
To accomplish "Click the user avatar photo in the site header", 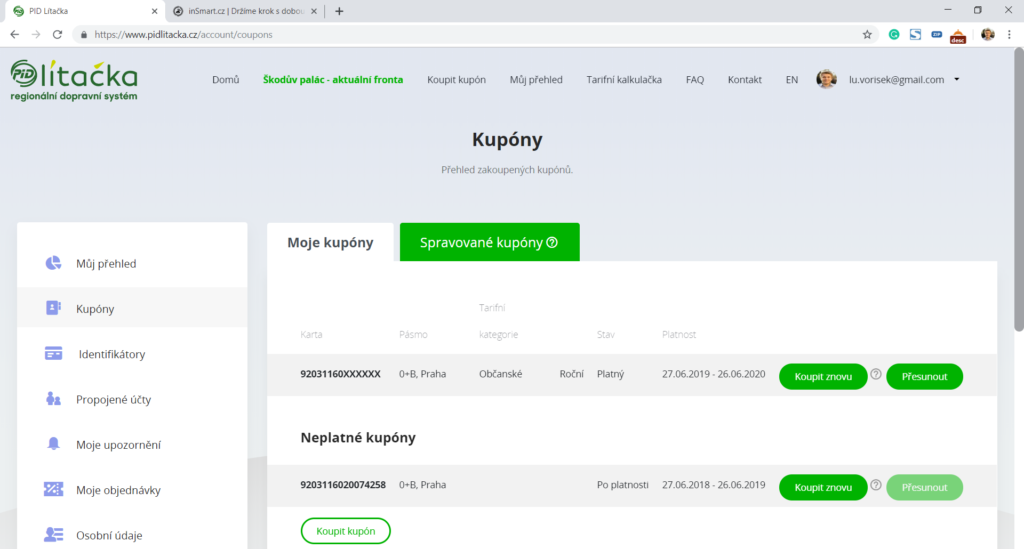I will pos(826,79).
